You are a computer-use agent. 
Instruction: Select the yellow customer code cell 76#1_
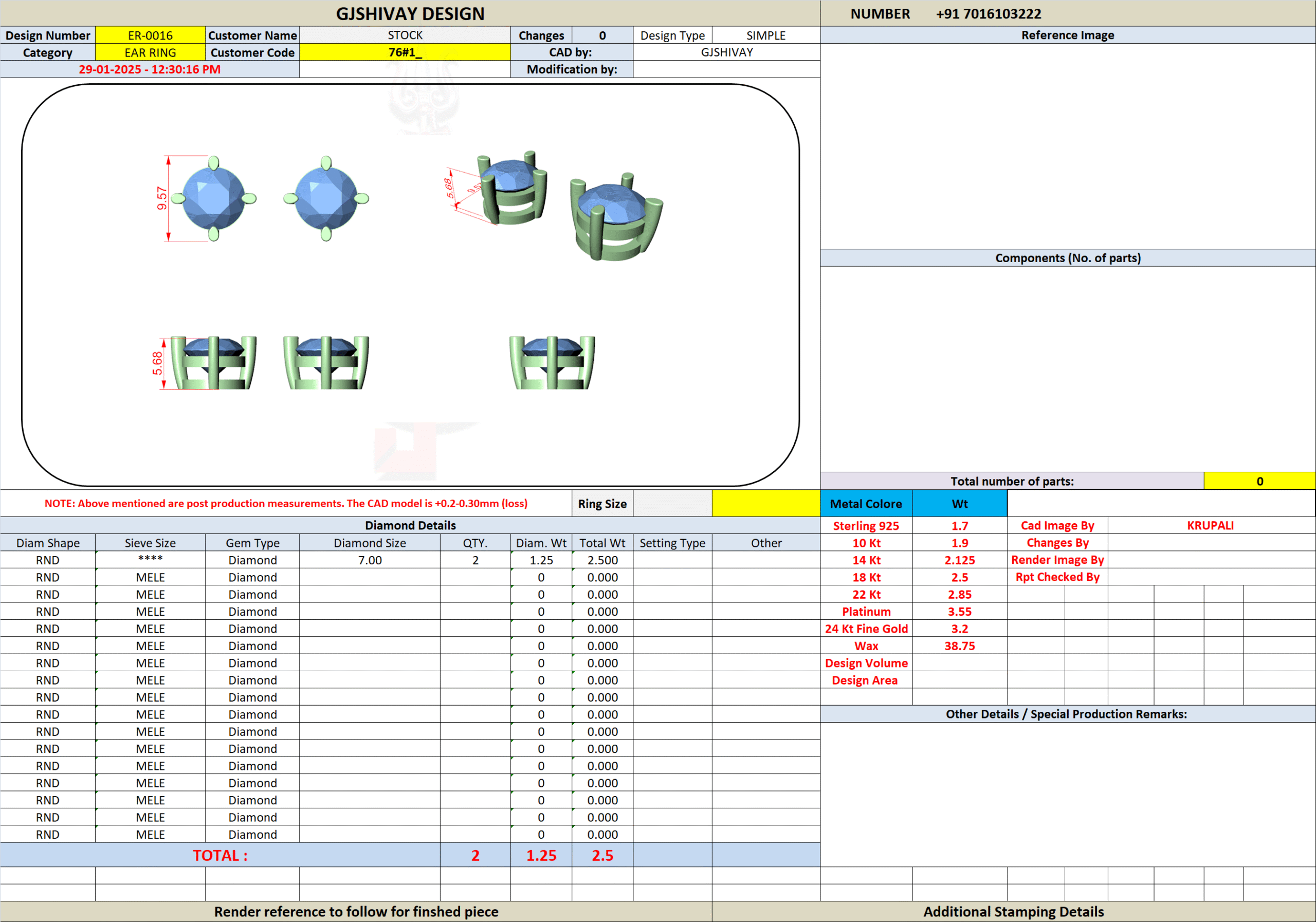click(x=405, y=53)
